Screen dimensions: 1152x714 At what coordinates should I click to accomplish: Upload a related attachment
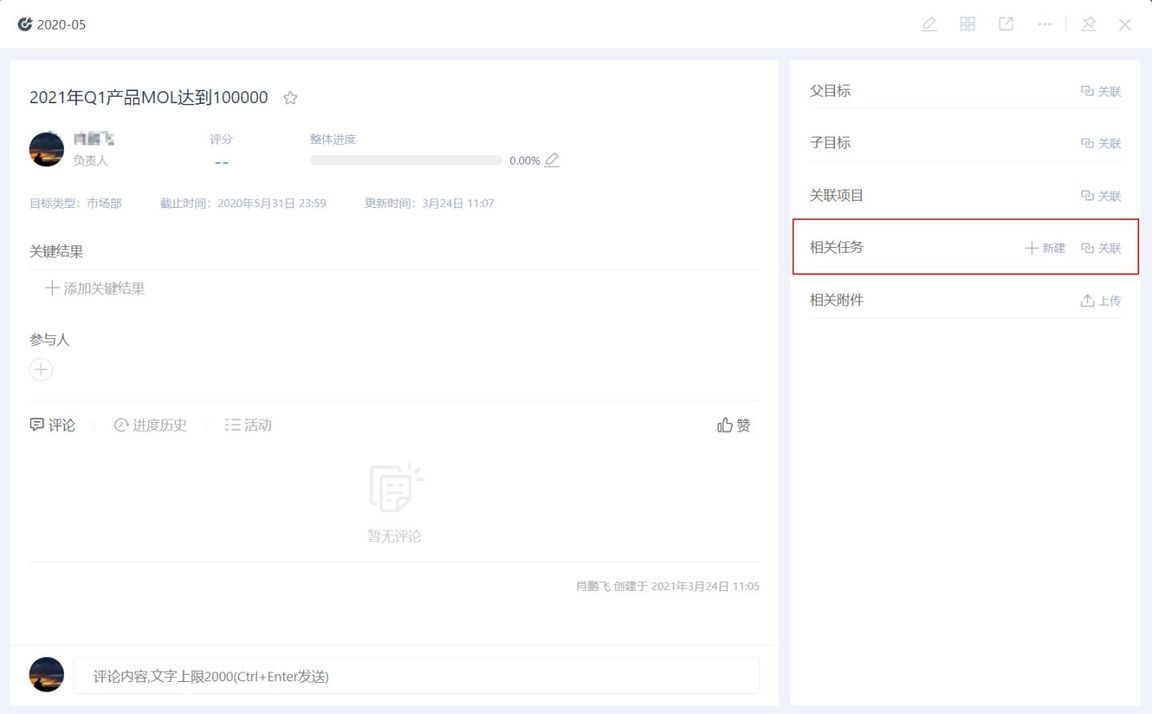1101,300
